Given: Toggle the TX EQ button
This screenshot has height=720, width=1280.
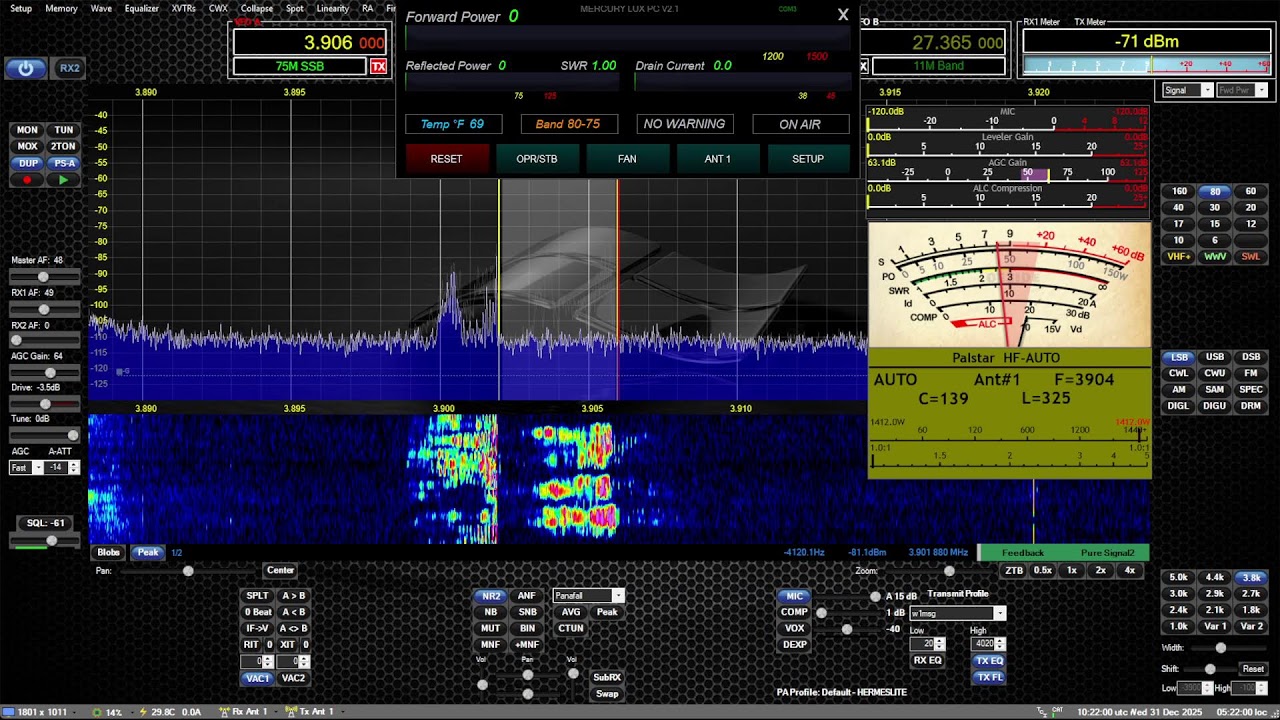Looking at the screenshot, I should (x=989, y=661).
